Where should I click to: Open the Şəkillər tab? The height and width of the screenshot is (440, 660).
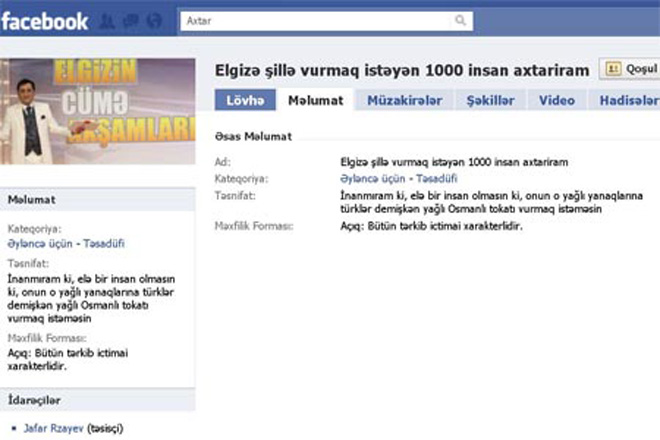click(490, 100)
